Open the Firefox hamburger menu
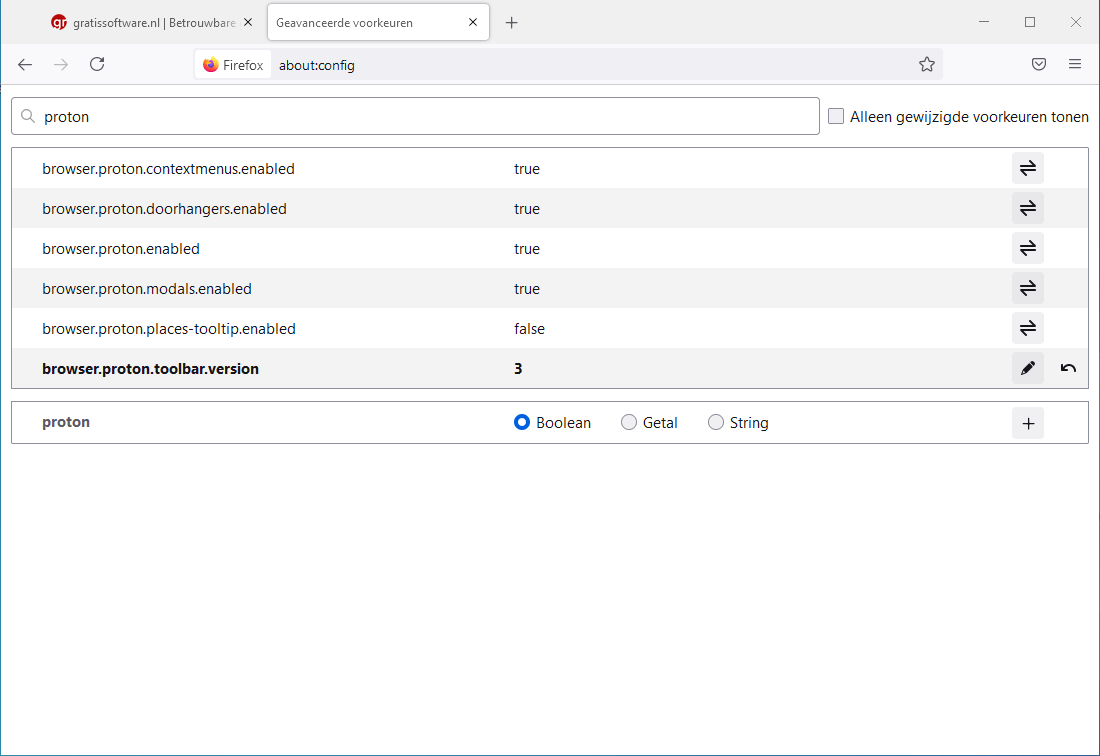Screen dimensions: 1100x756 click(1075, 65)
